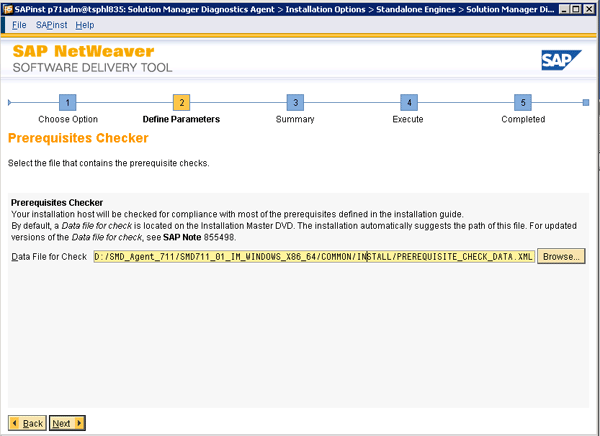The width and height of the screenshot is (600, 436).
Task: Open the SAPinst menu
Action: 52,25
